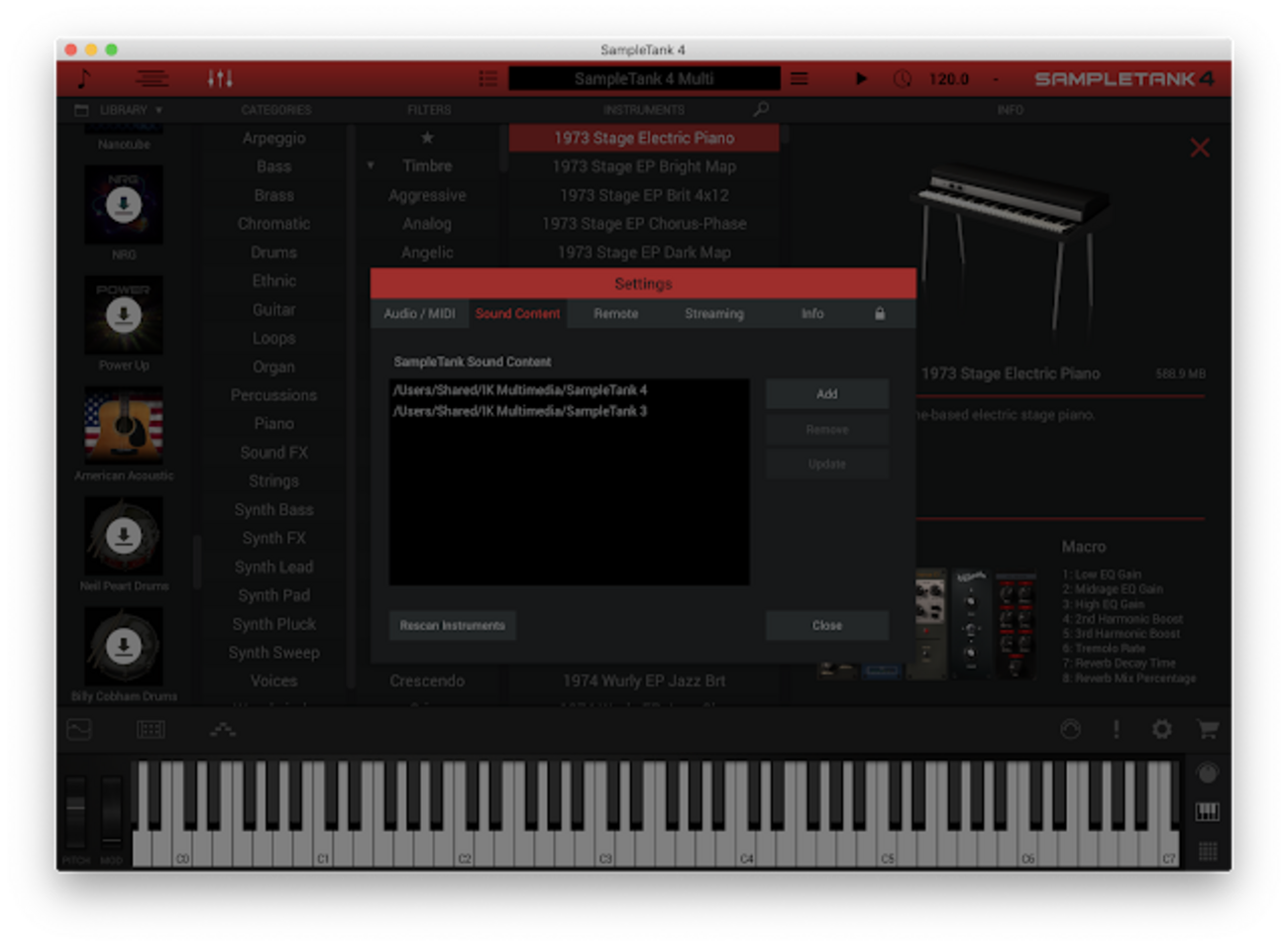The height and width of the screenshot is (946, 1288).
Task: Switch to the Streaming tab
Action: [x=713, y=313]
